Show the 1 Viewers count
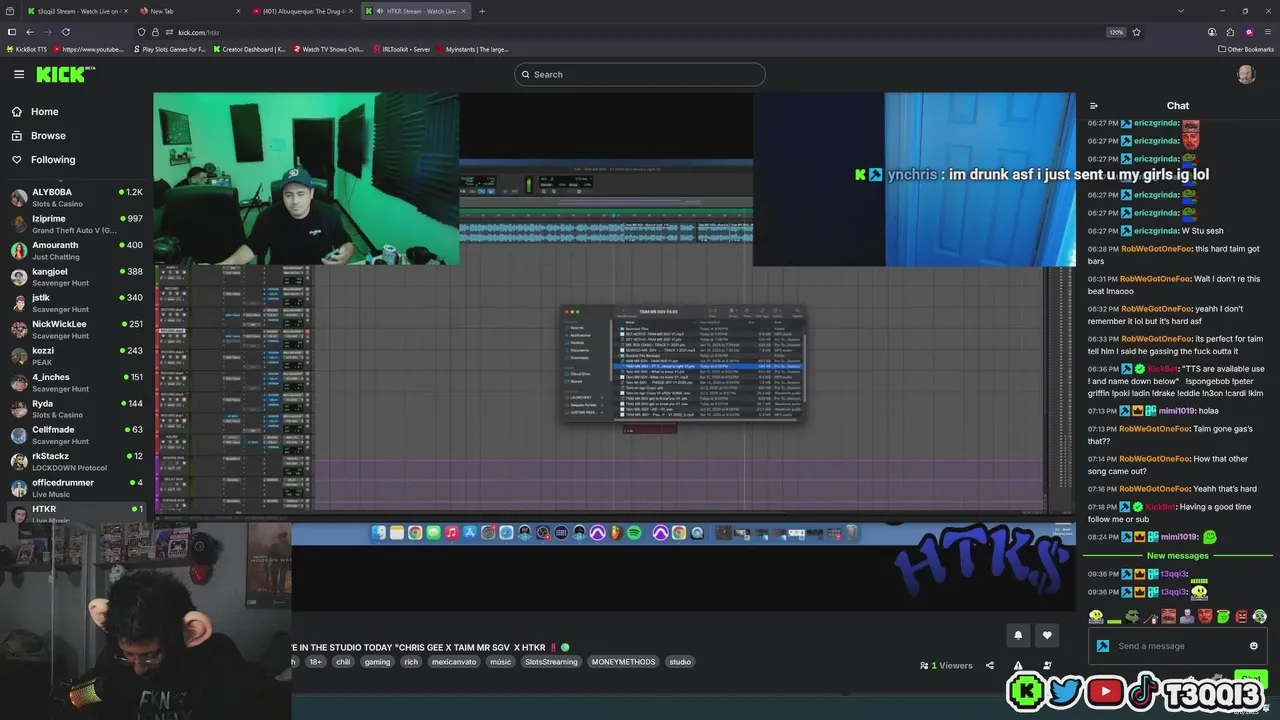The width and height of the screenshot is (1280, 720). 946,665
